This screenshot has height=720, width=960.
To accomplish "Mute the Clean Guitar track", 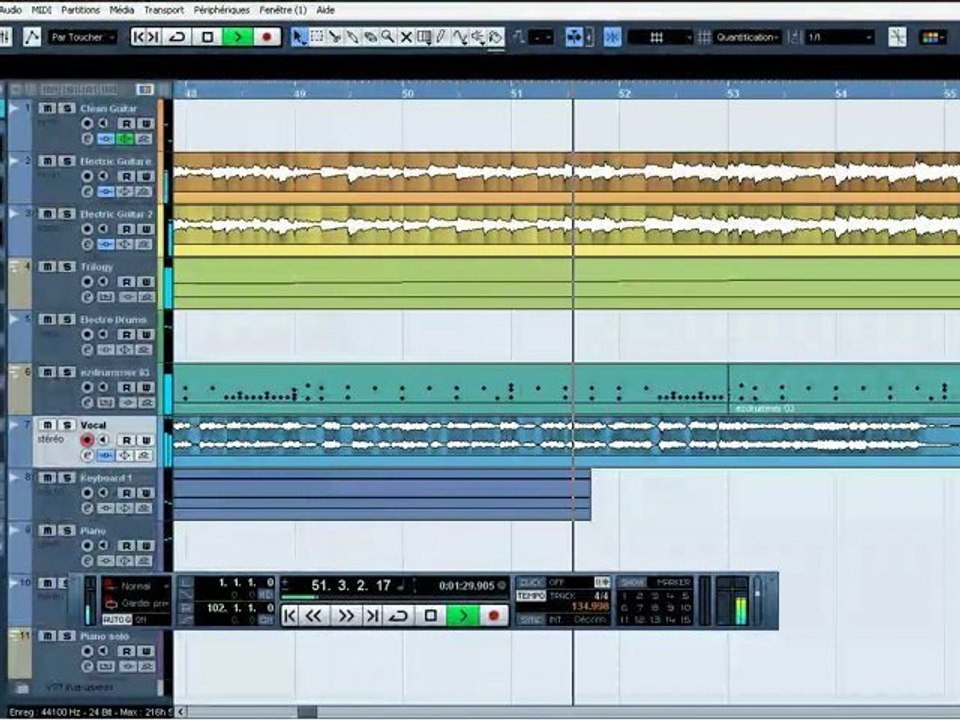I will coord(47,108).
